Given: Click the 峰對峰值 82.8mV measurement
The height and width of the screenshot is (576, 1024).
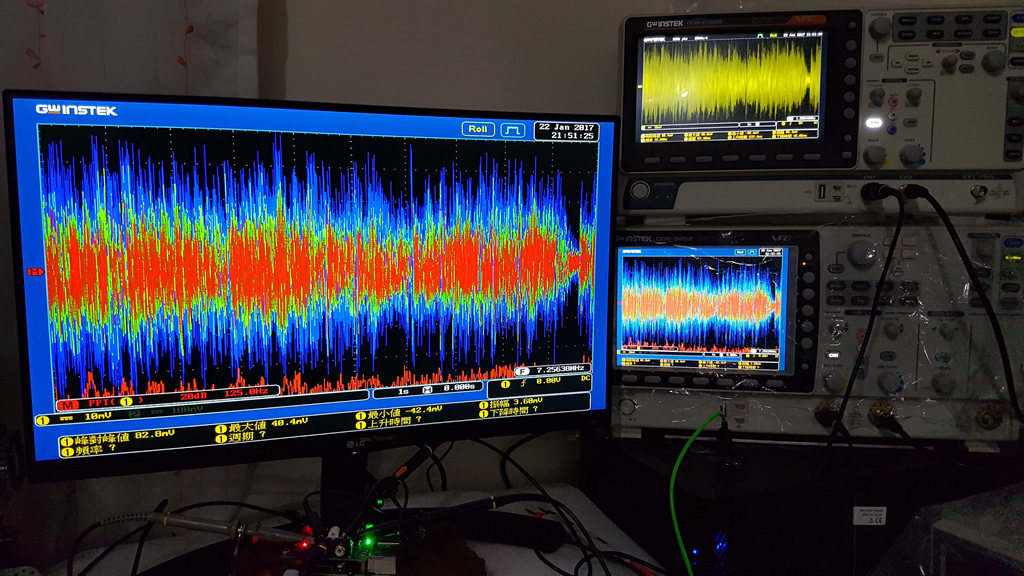Looking at the screenshot, I should tap(118, 438).
